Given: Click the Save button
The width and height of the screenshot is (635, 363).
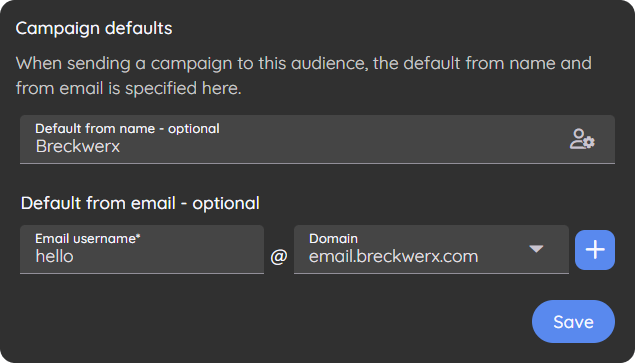Looking at the screenshot, I should click(573, 322).
